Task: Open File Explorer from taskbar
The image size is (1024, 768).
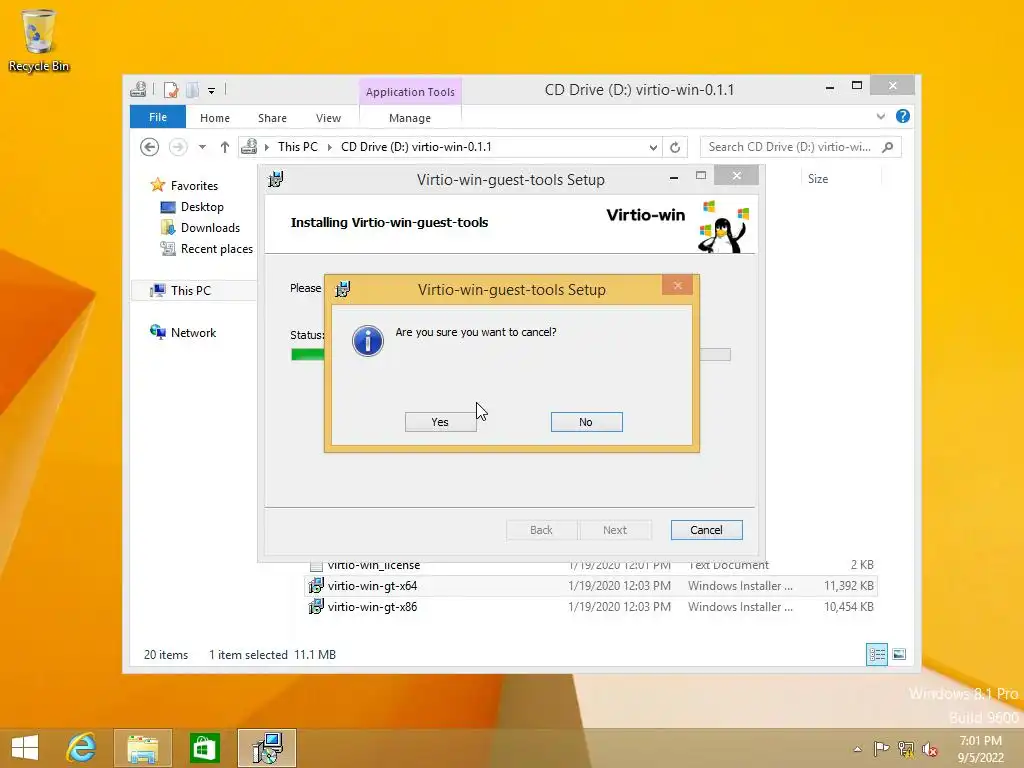Action: (143, 748)
